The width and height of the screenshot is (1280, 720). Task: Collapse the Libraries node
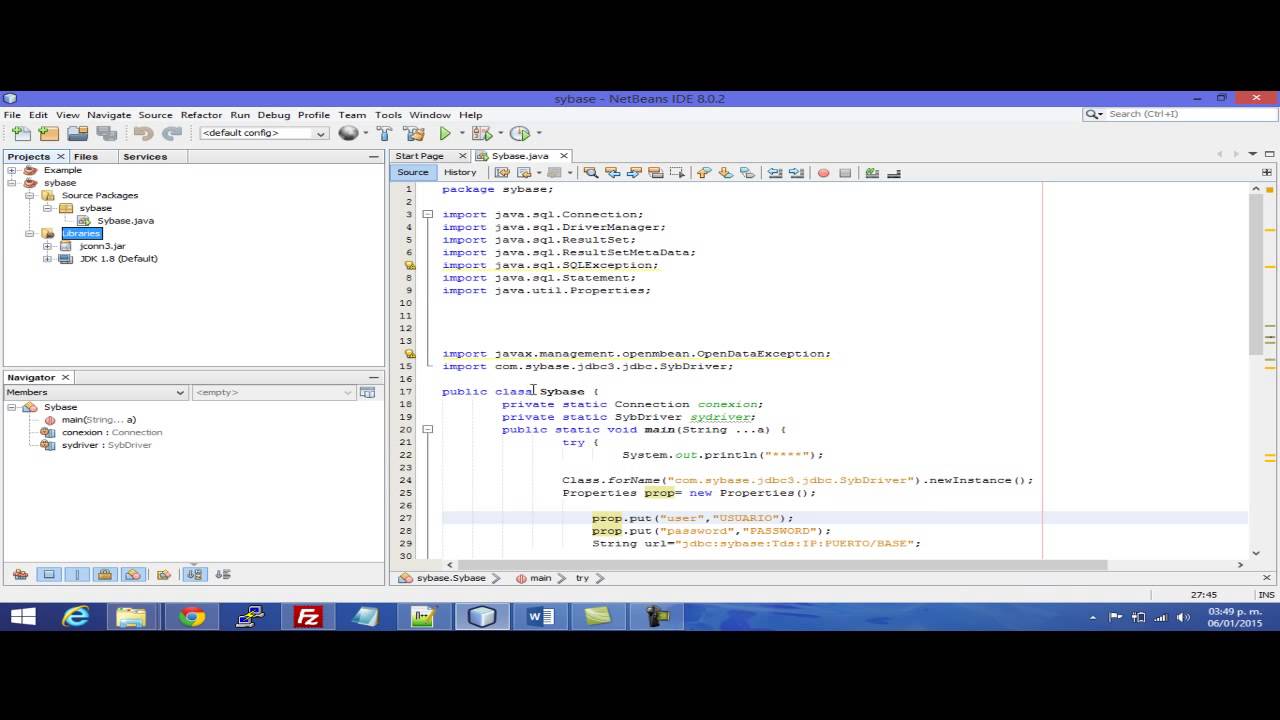pos(30,233)
